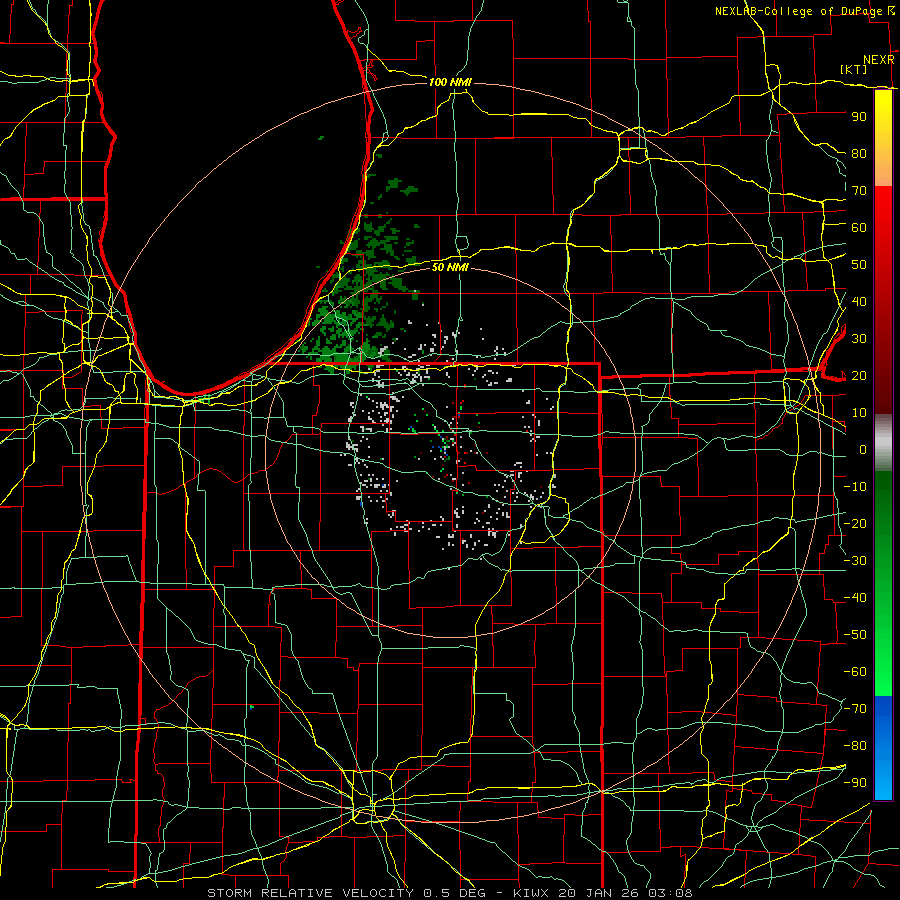Image resolution: width=900 pixels, height=900 pixels.
Task: Select the 50 NMI range ring label
Action: pos(450,267)
